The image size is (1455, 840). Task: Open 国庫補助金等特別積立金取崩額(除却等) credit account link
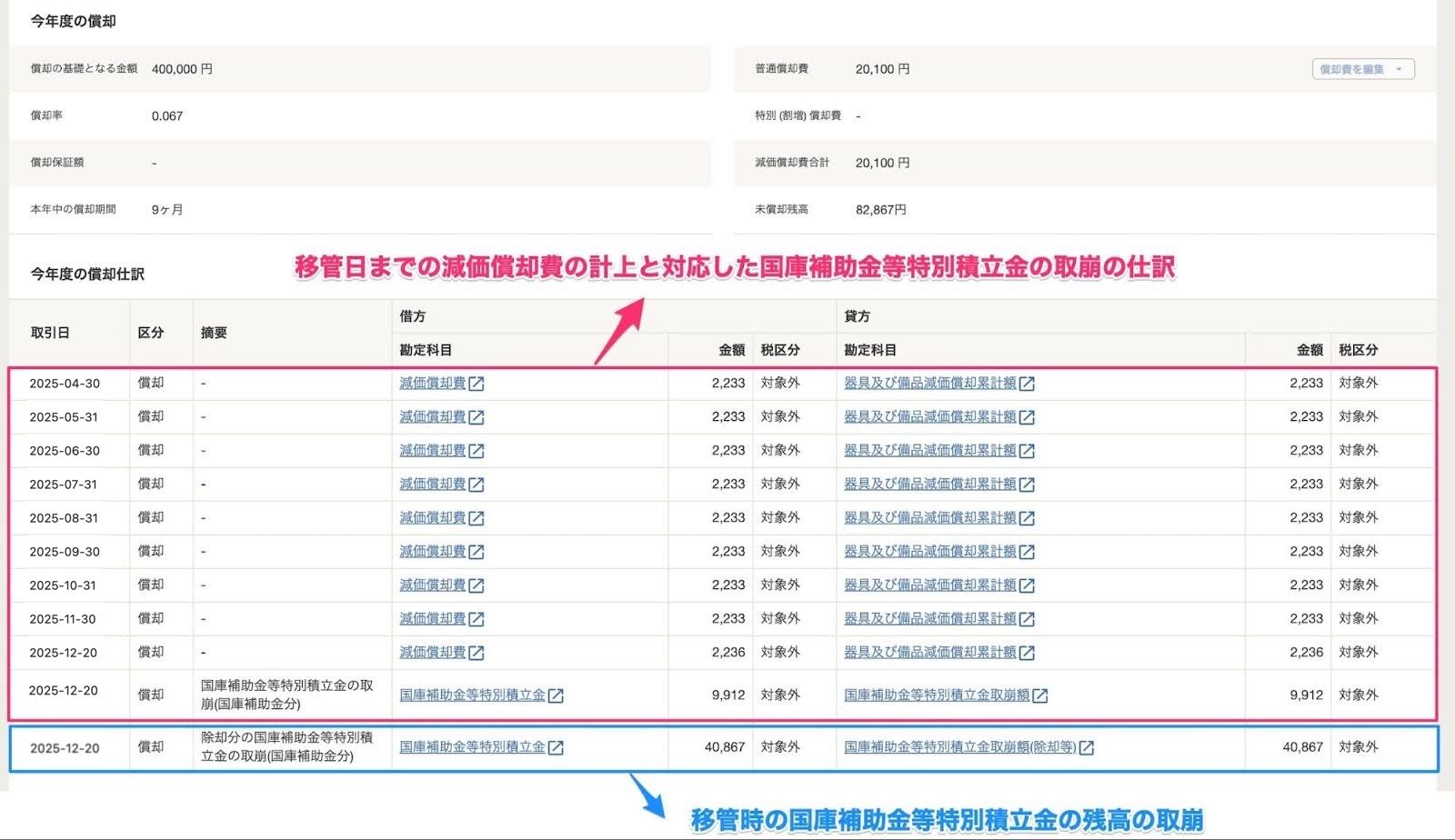coord(959,747)
